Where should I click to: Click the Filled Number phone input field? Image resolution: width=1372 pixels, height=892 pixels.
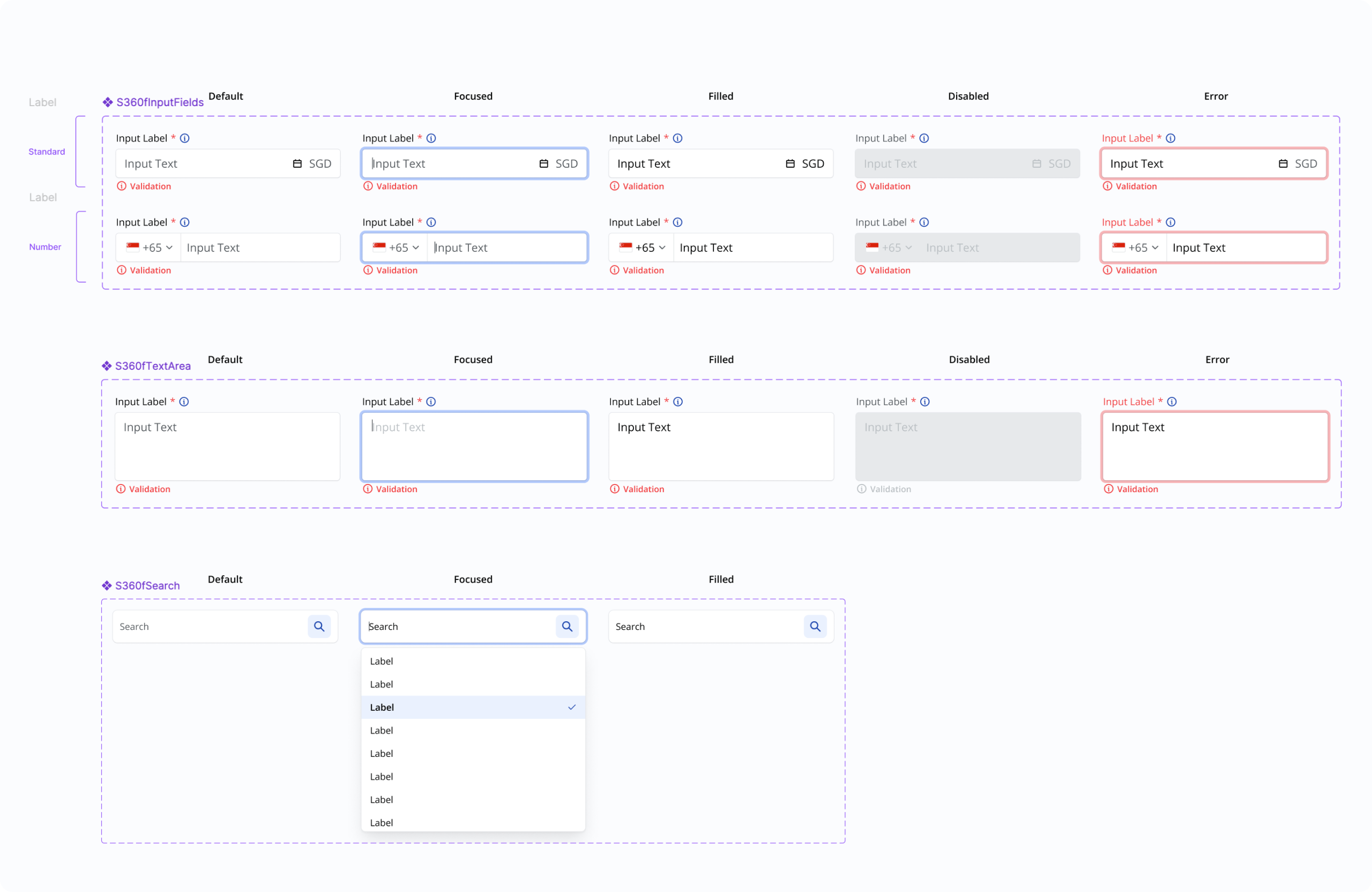pyautogui.click(x=754, y=248)
